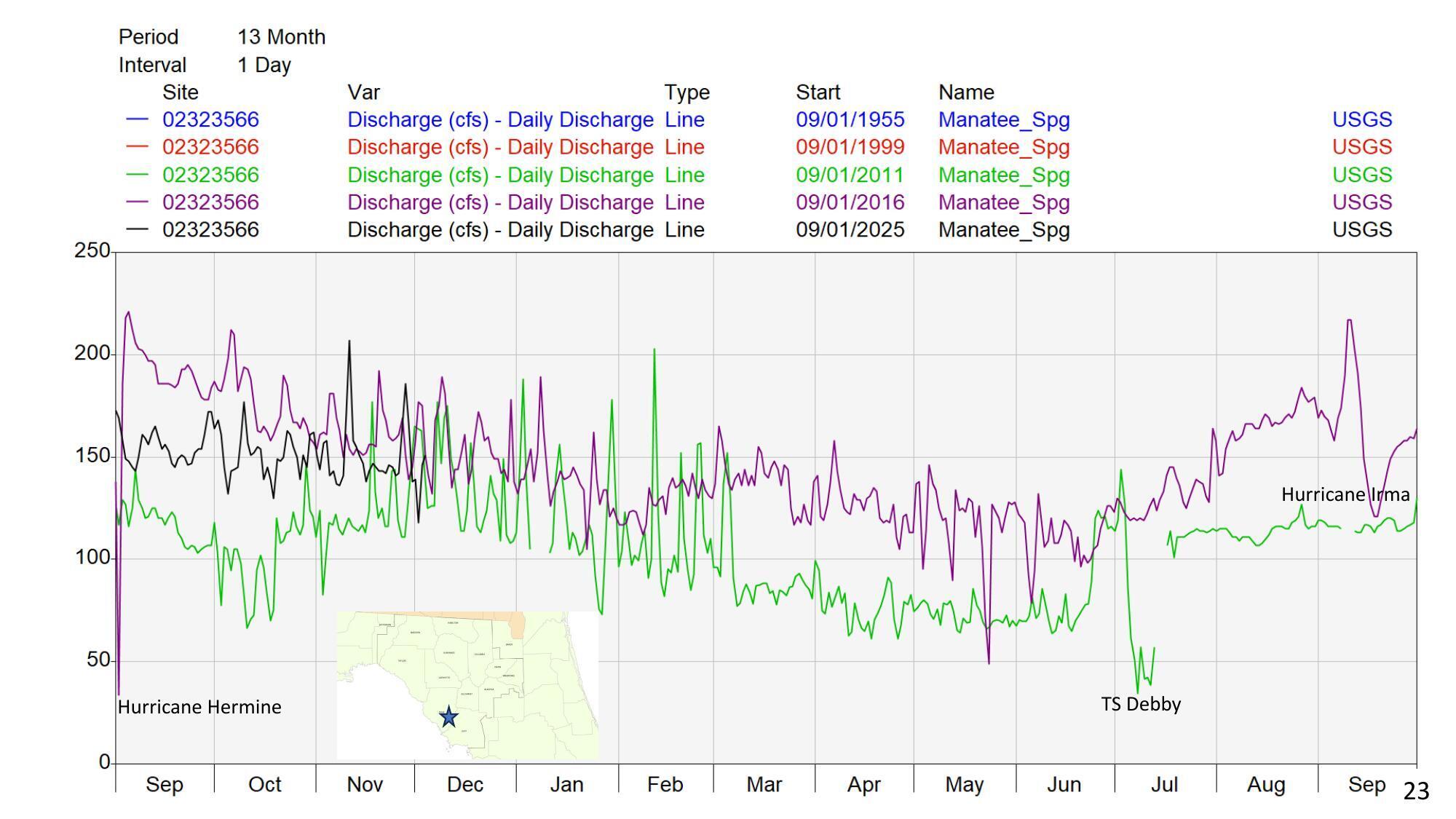Click the red line marker for the 1999 series
This screenshot has width=1456, height=819.
coord(138,147)
